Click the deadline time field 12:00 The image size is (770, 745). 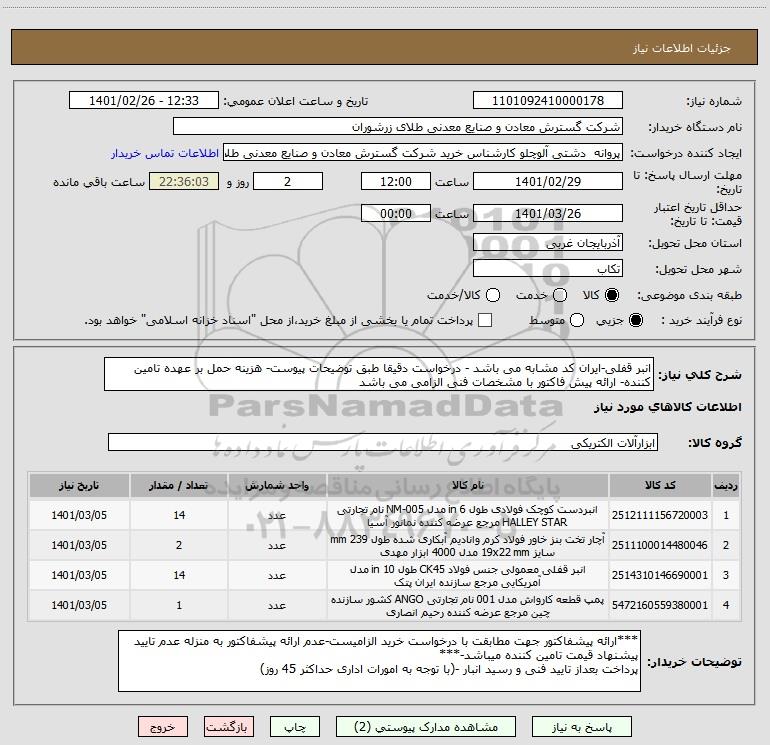396,181
